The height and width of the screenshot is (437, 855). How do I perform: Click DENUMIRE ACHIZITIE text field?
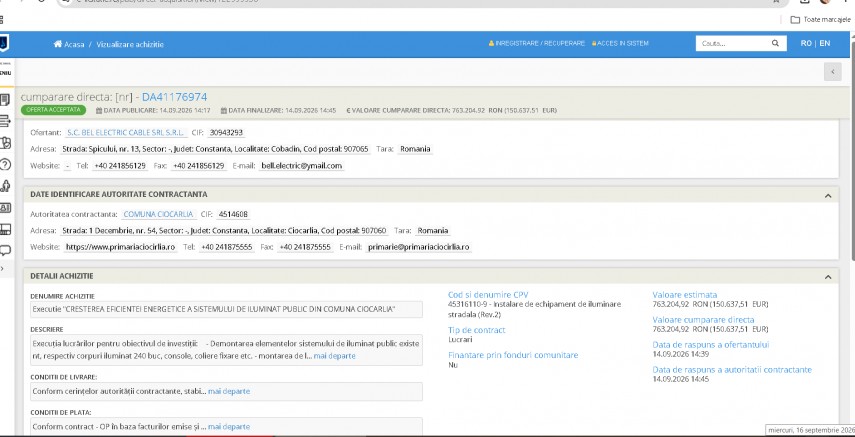[x=226, y=309]
